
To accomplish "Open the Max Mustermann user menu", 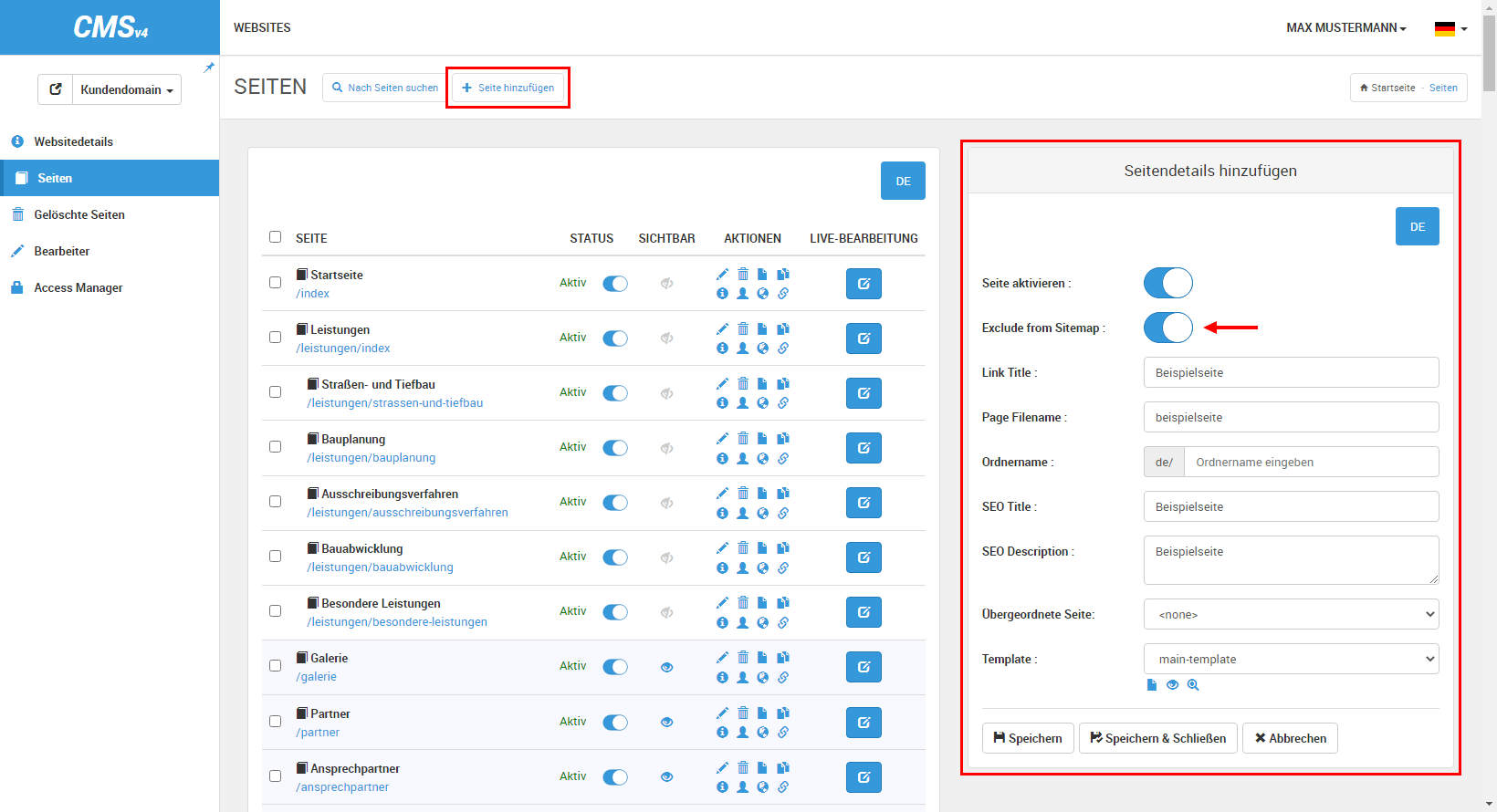I will 1345,28.
